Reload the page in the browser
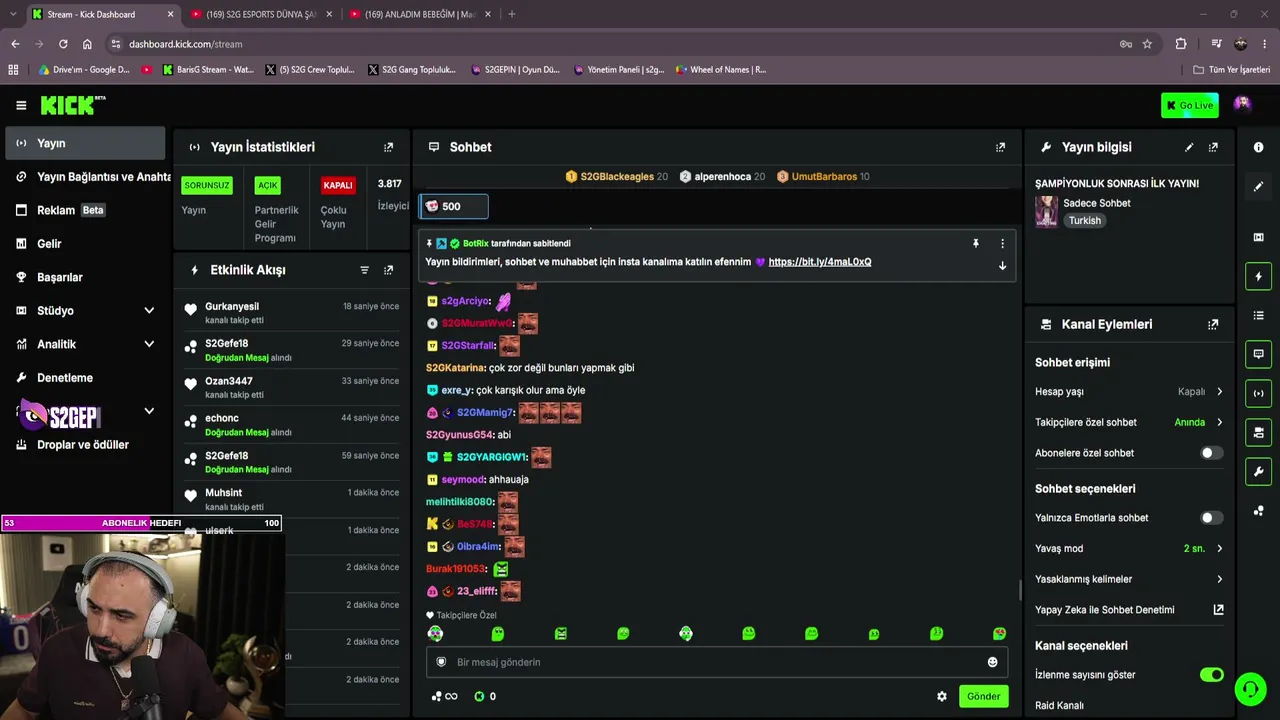Viewport: 1280px width, 720px height. click(x=63, y=44)
